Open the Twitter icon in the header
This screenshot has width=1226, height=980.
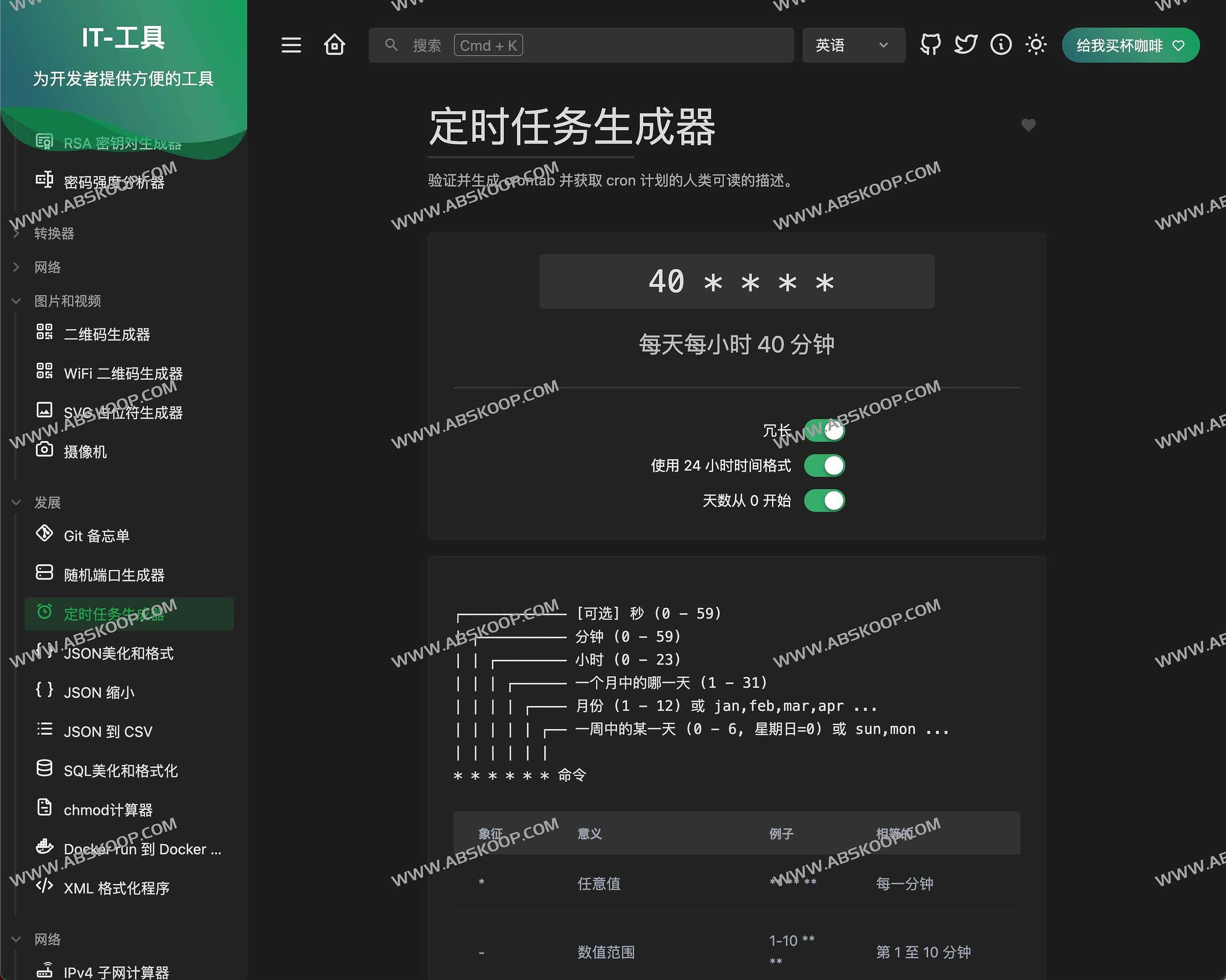965,45
